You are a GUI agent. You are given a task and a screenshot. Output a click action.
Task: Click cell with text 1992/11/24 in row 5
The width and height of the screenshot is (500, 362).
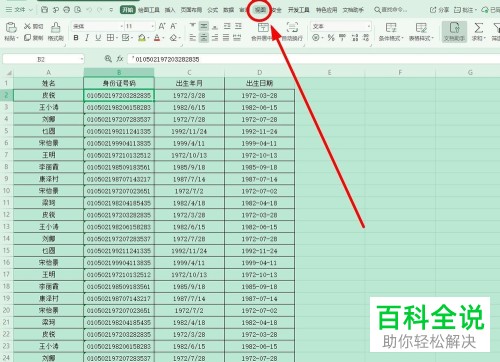(189, 131)
